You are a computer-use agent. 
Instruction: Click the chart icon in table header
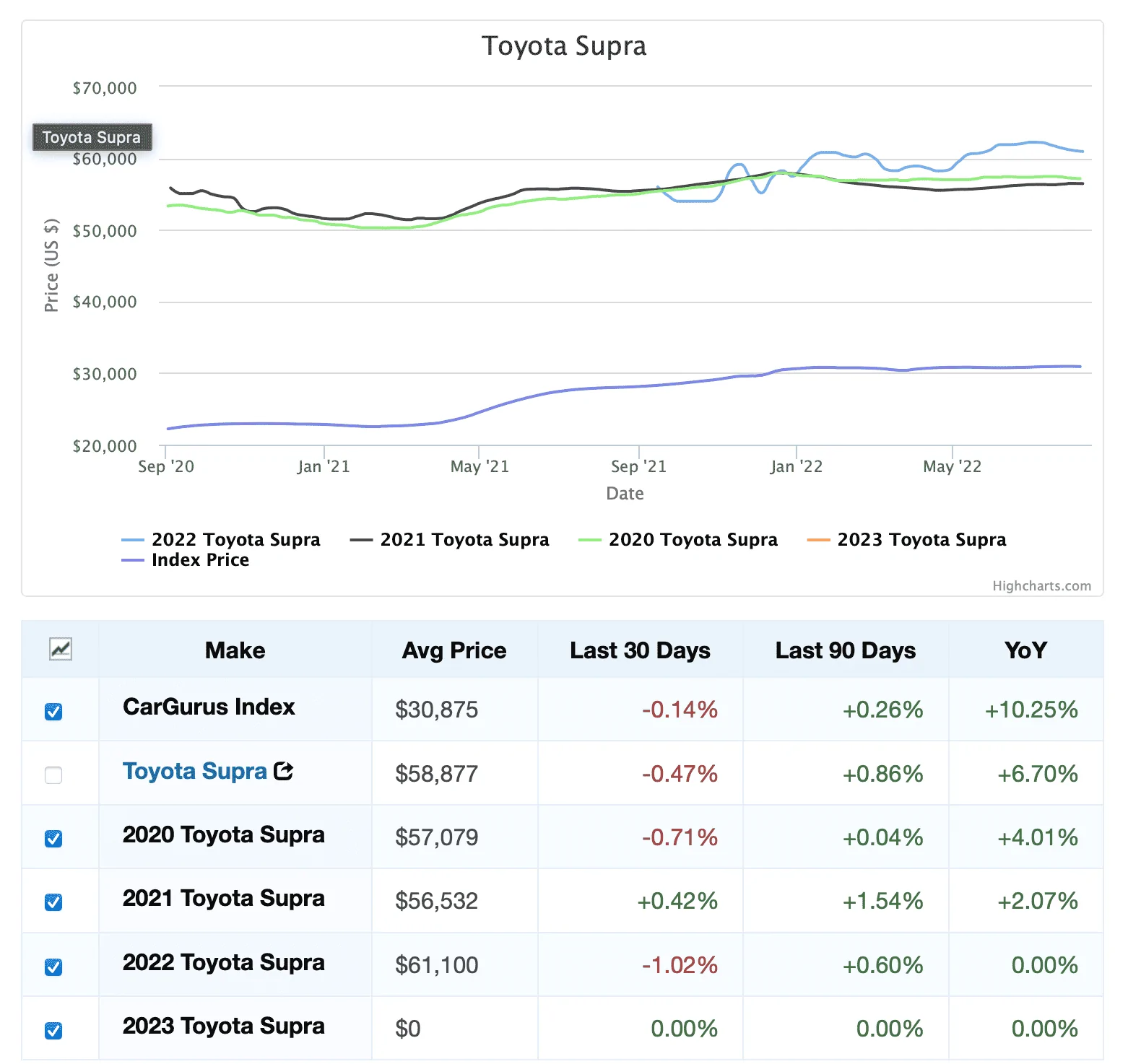coord(61,649)
